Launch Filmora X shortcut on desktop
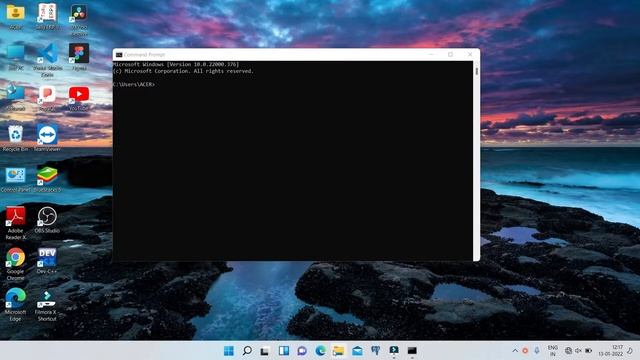This screenshot has width=640, height=360. tap(47, 304)
